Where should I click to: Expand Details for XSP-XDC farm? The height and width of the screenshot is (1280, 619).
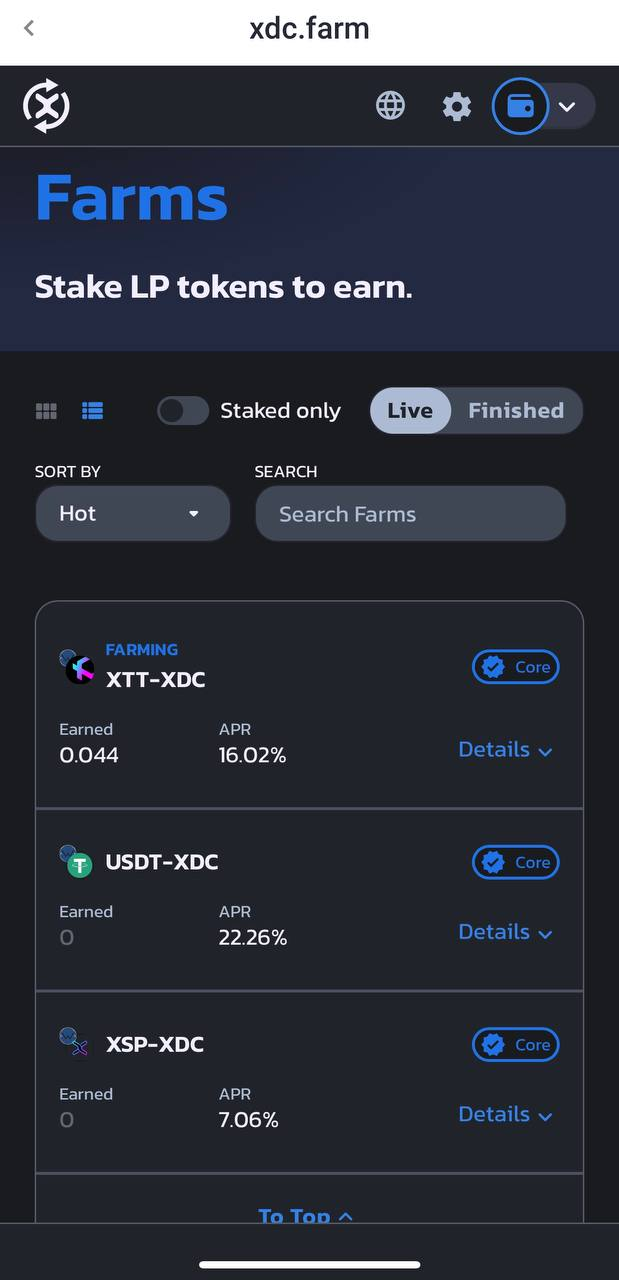[505, 1114]
